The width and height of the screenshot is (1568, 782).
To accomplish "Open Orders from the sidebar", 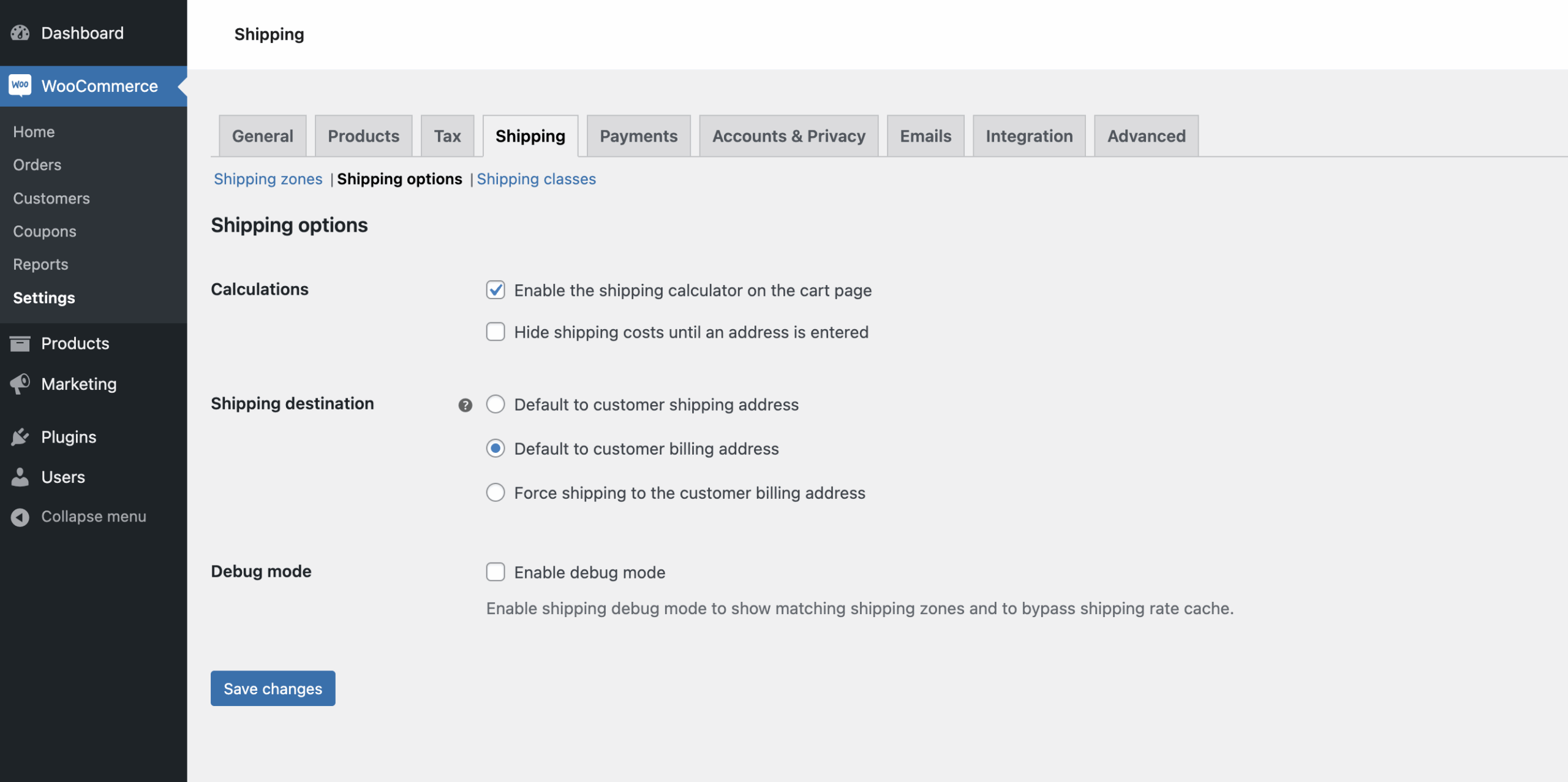I will click(x=37, y=164).
